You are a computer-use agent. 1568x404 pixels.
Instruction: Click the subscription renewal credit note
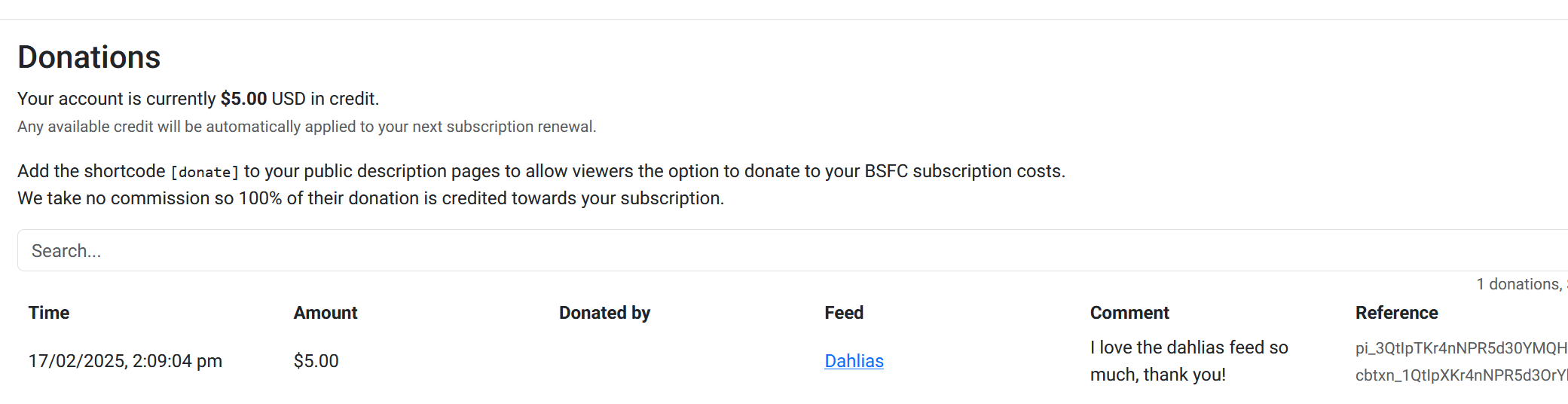[x=307, y=127]
